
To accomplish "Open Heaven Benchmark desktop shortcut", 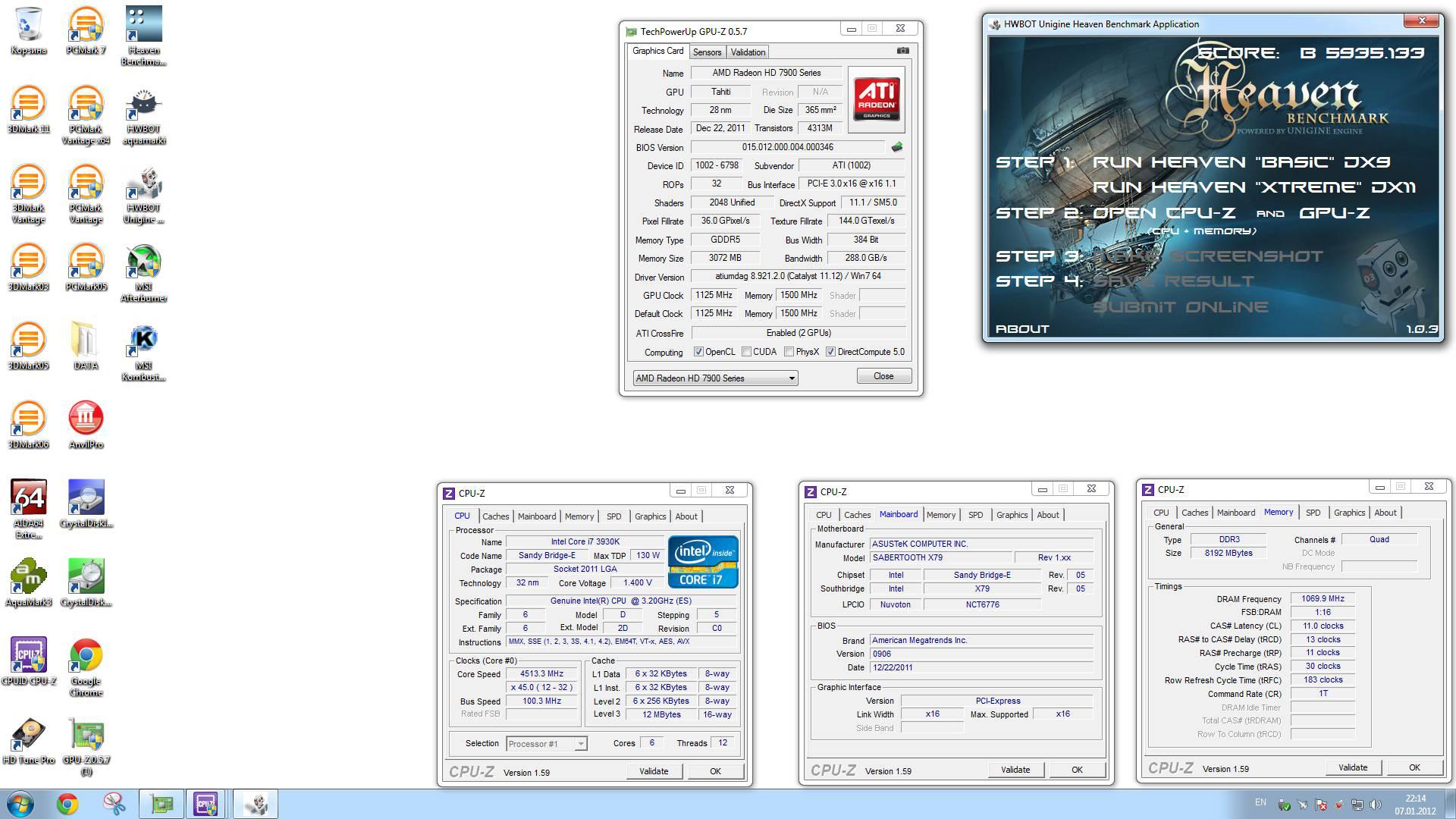I will [x=143, y=36].
